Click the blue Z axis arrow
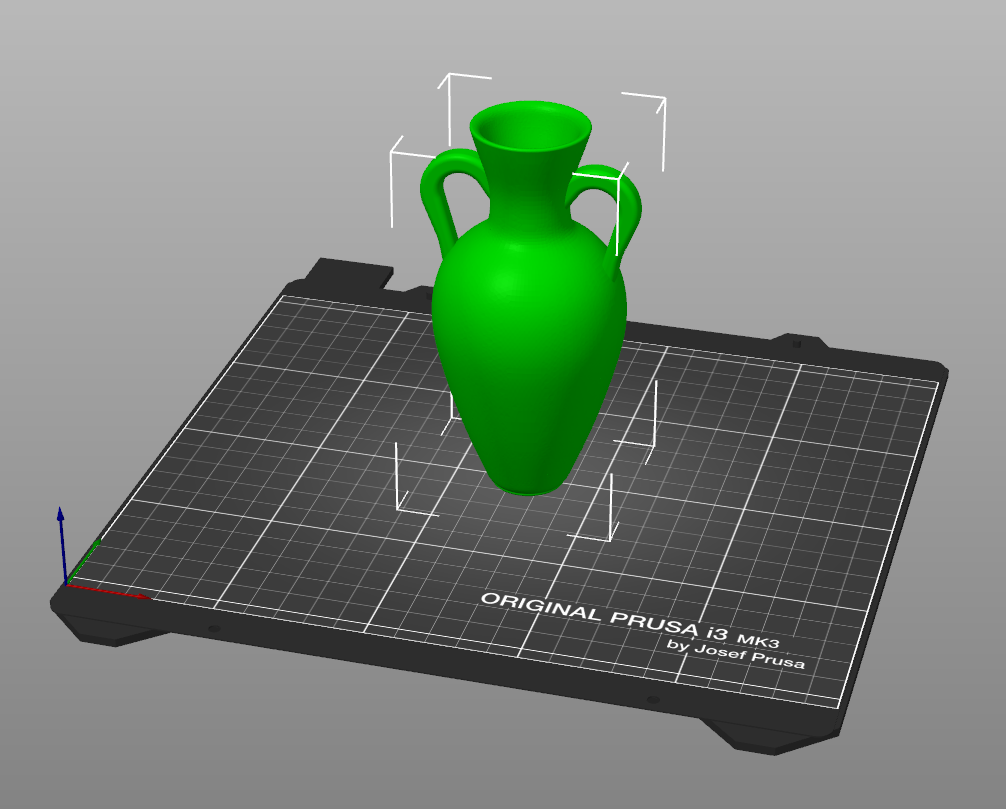 coord(62,544)
